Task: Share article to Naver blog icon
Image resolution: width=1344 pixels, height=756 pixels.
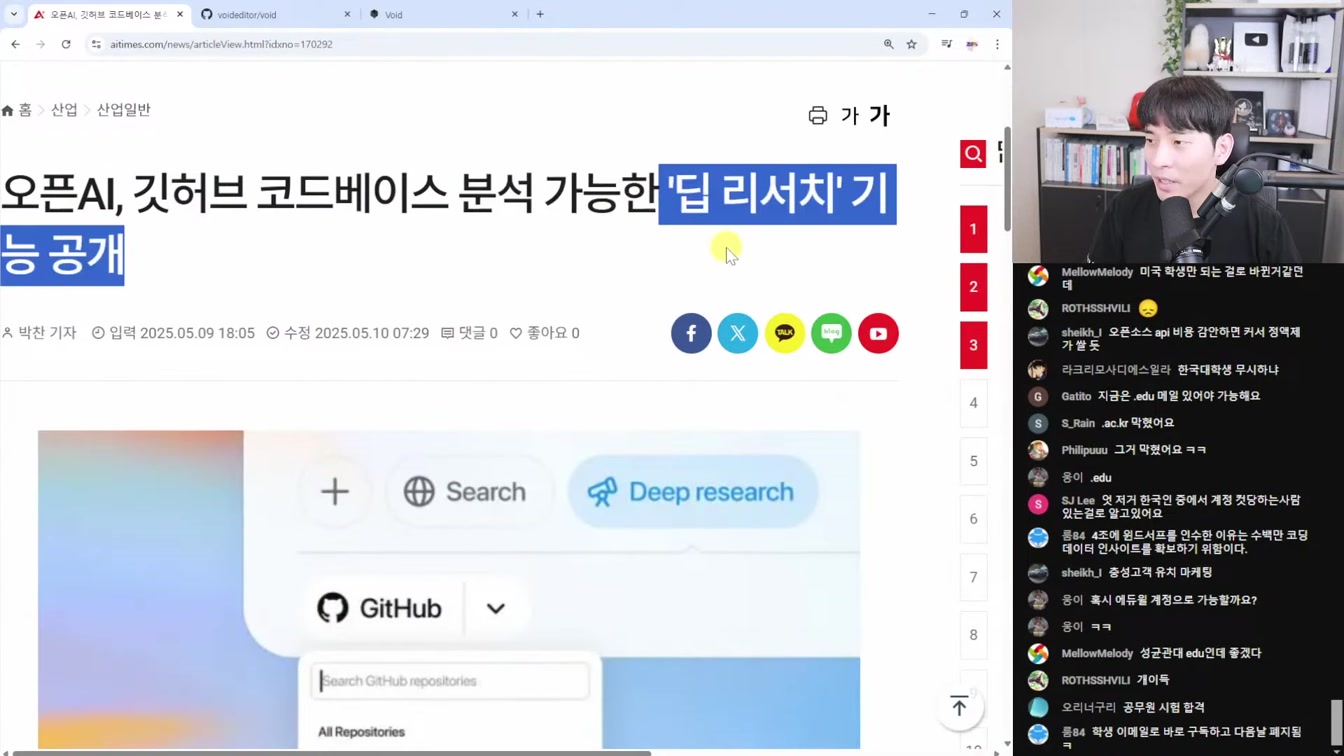Action: tap(831, 333)
